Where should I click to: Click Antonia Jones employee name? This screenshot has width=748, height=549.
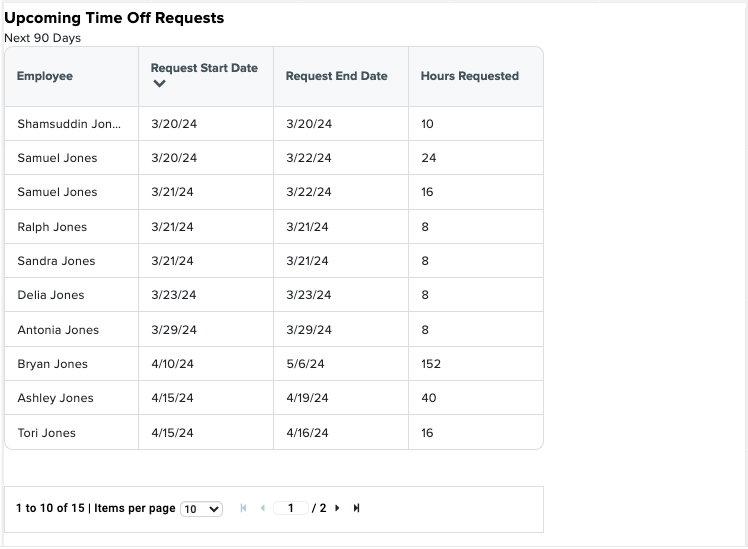[x=58, y=330]
